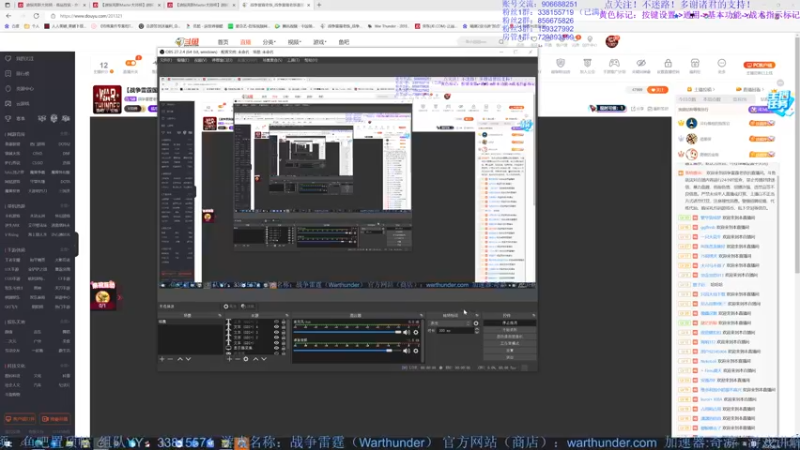Open scene transition properties gear in OBS

476,323
